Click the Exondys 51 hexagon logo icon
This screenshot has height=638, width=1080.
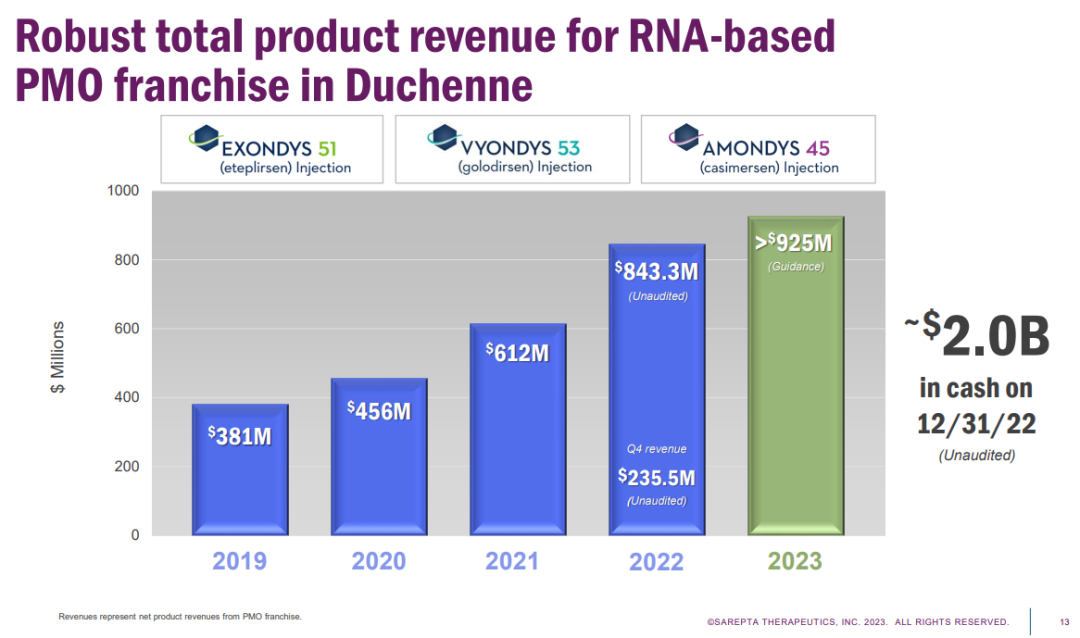point(203,138)
